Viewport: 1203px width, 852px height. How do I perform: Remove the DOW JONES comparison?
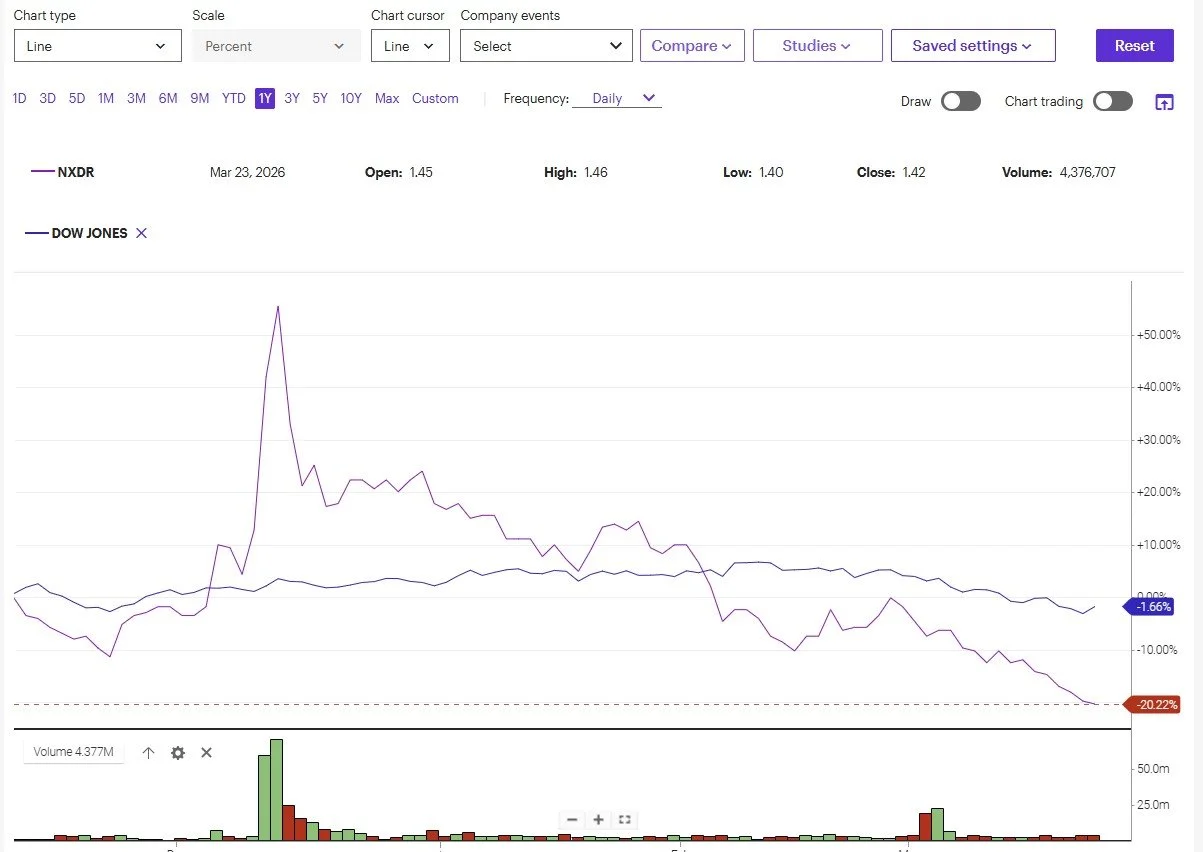pyautogui.click(x=141, y=233)
